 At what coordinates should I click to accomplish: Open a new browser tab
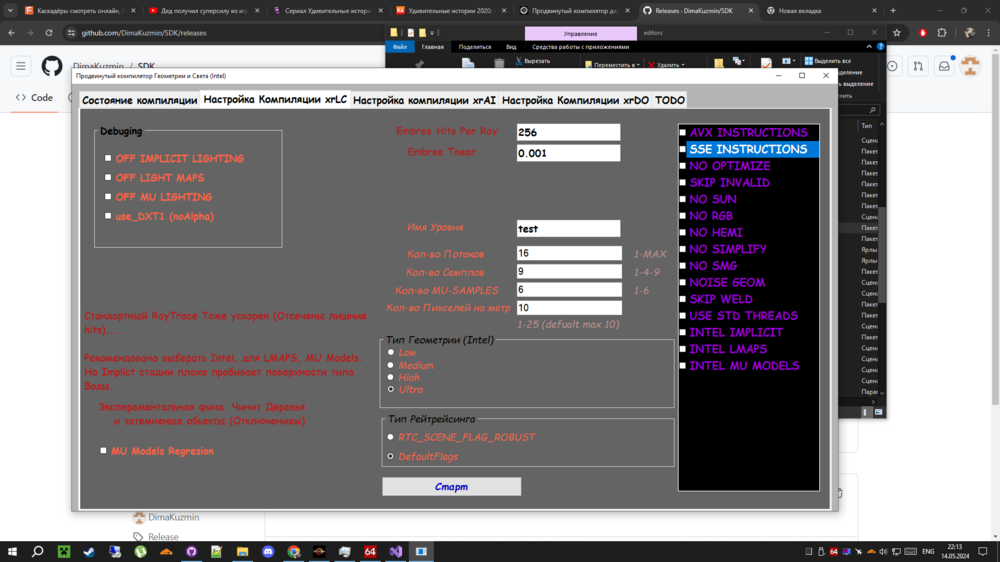pos(893,10)
